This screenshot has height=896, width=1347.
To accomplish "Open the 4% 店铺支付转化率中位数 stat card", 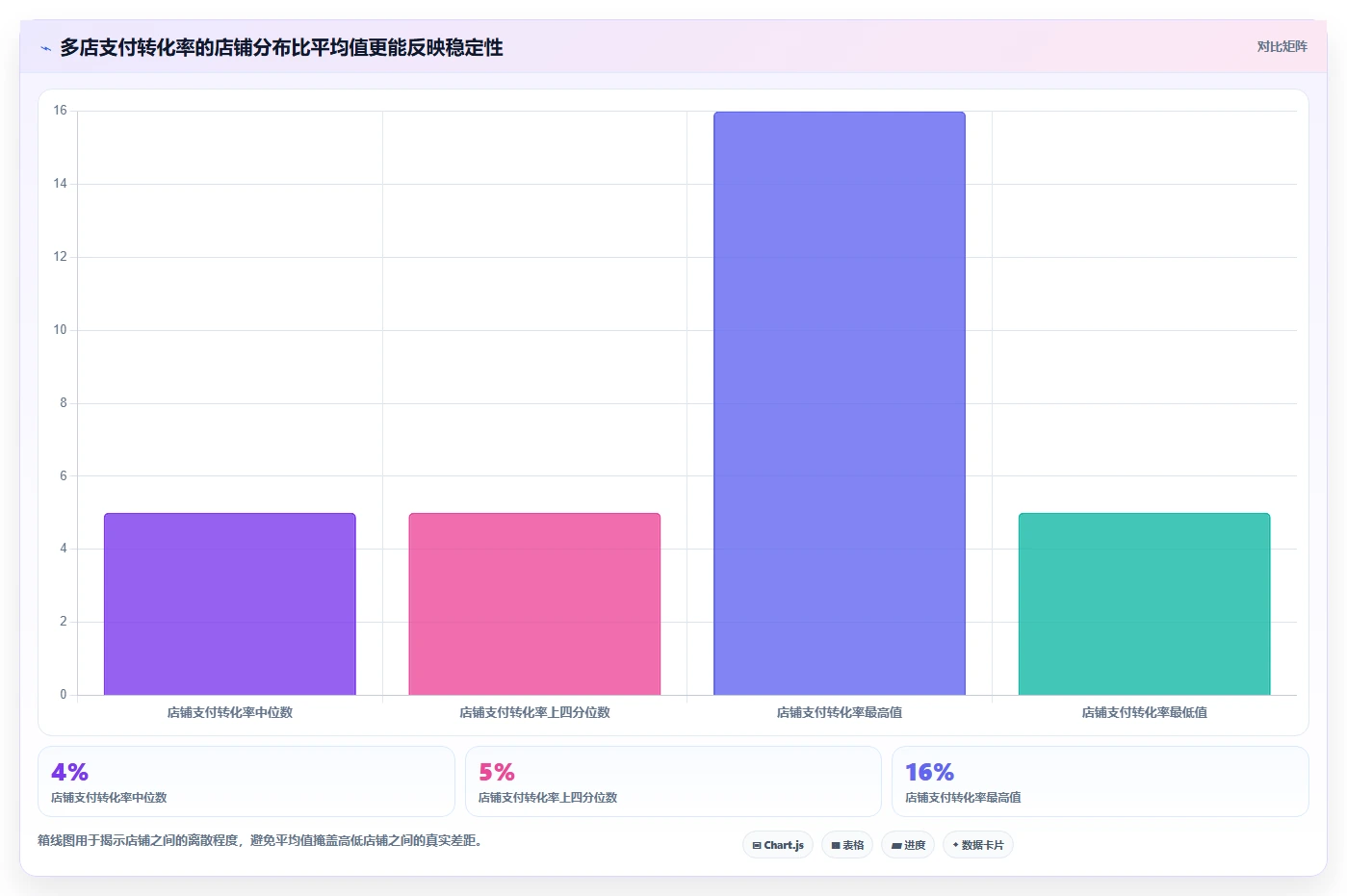I will click(x=246, y=781).
